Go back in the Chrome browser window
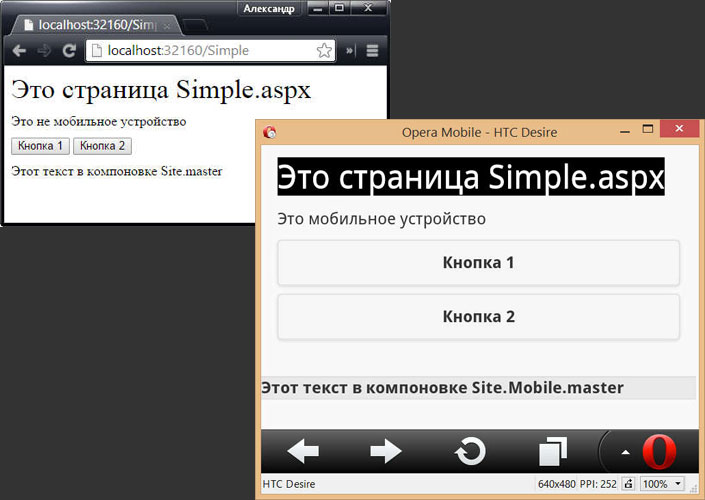705x500 pixels. coord(19,51)
